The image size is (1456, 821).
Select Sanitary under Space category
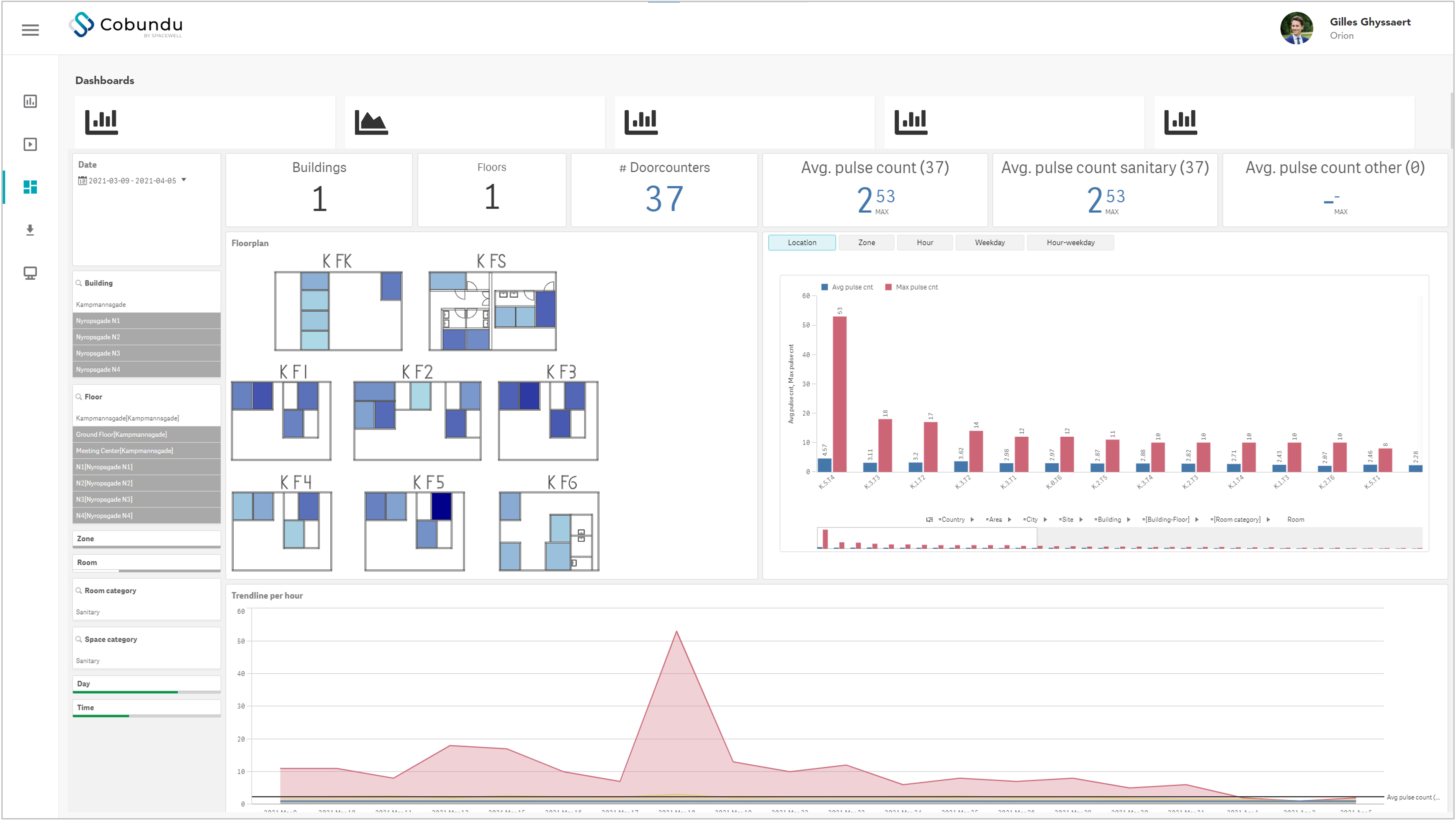147,661
